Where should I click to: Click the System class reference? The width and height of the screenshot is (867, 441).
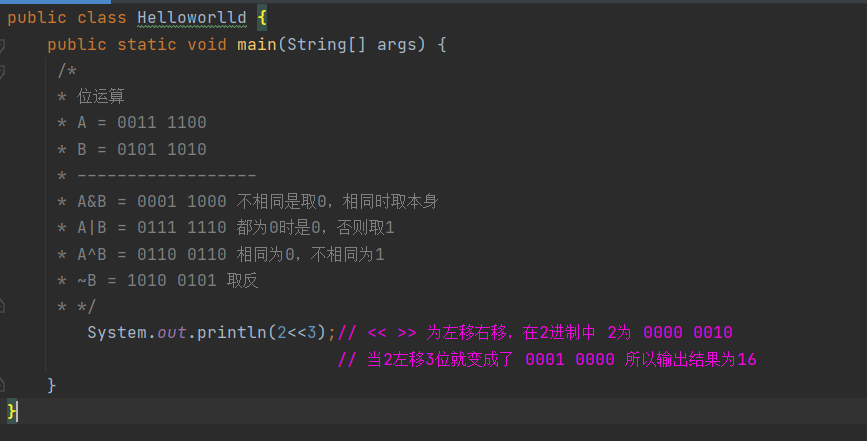117,332
